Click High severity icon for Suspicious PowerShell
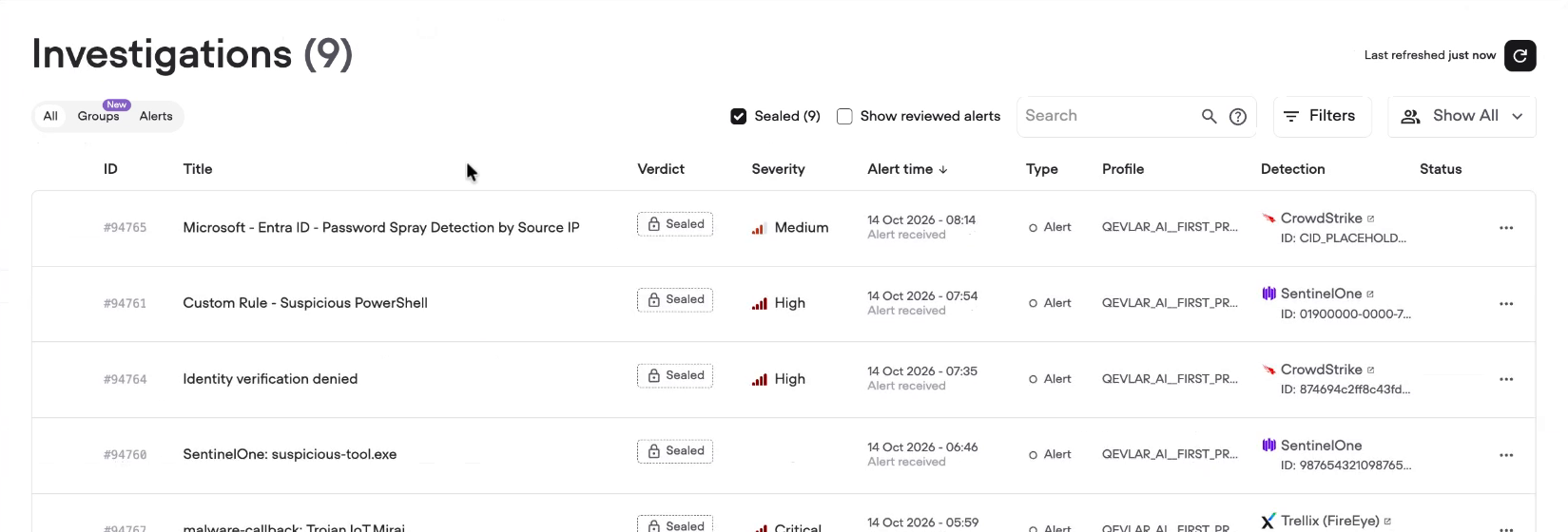This screenshot has height=532, width=1568. 759,303
